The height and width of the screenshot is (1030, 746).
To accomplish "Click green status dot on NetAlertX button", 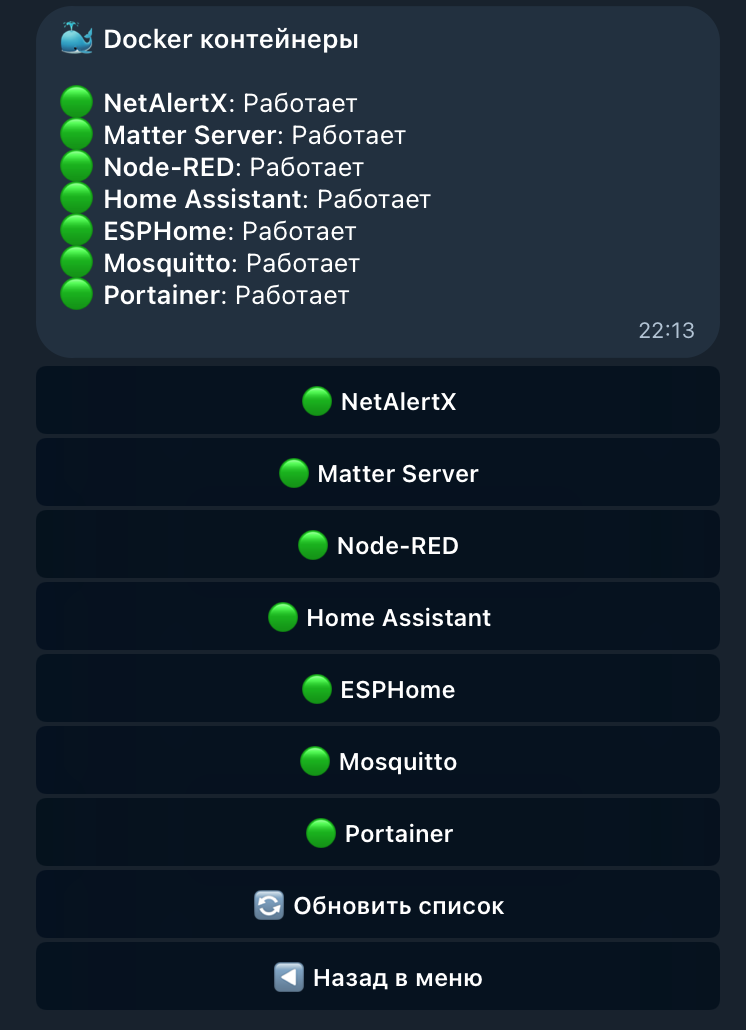I will [317, 401].
